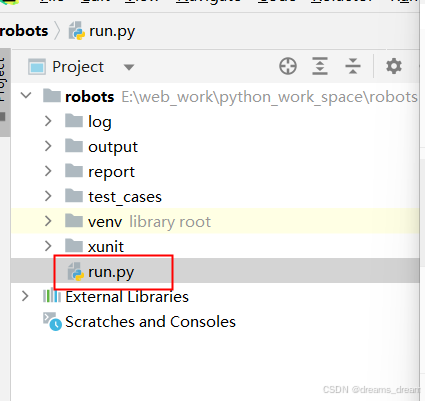
Task: Click the vertical Project tool window tab
Action: 5,92
